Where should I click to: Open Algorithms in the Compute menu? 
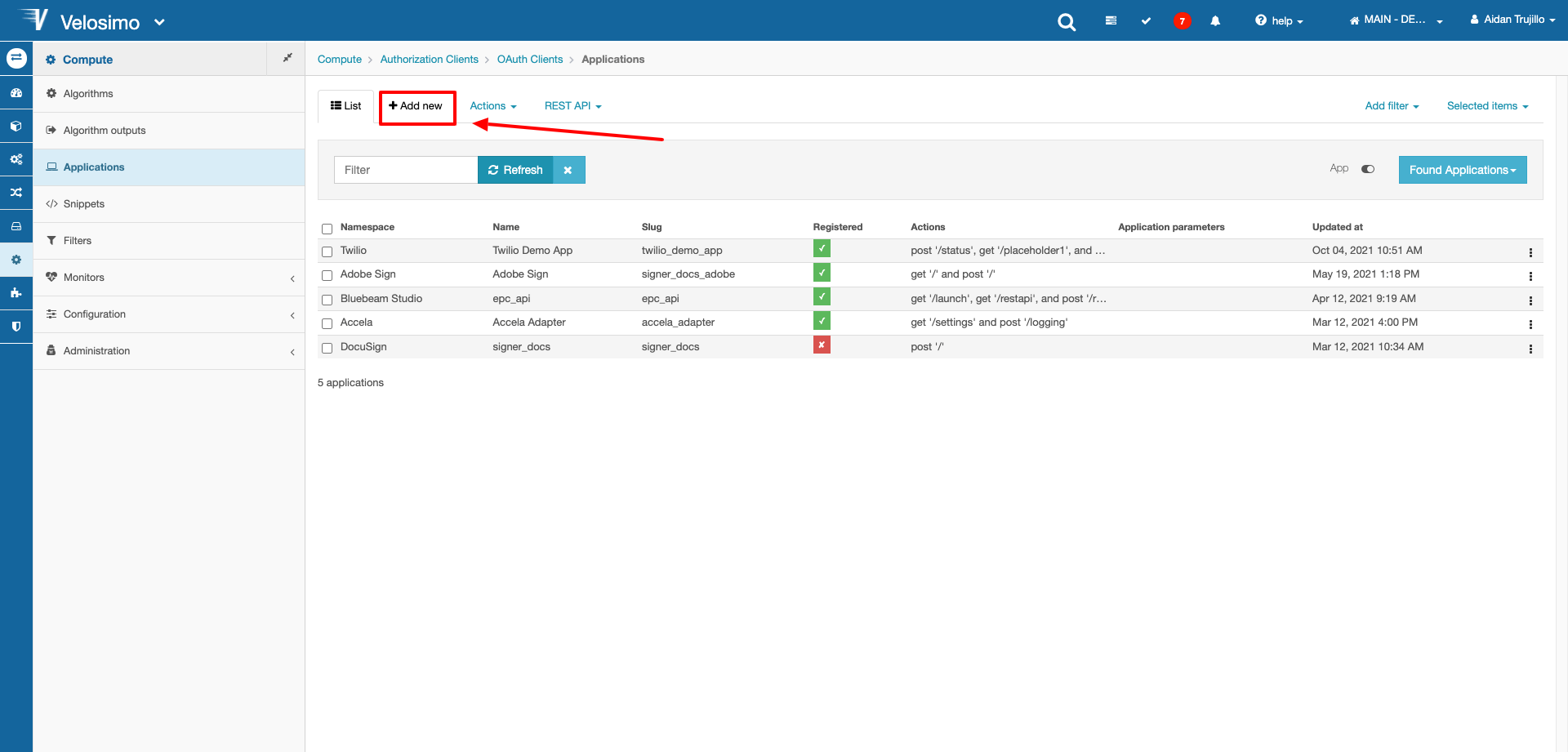tap(169, 94)
